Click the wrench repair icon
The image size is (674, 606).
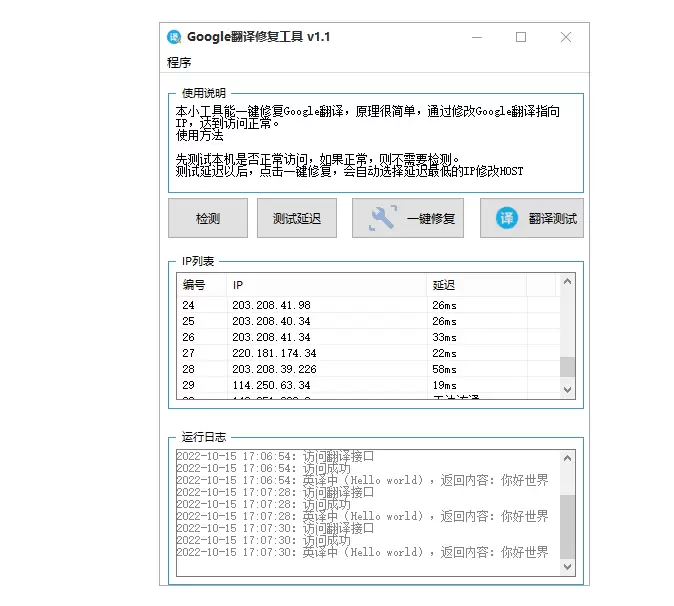383,218
